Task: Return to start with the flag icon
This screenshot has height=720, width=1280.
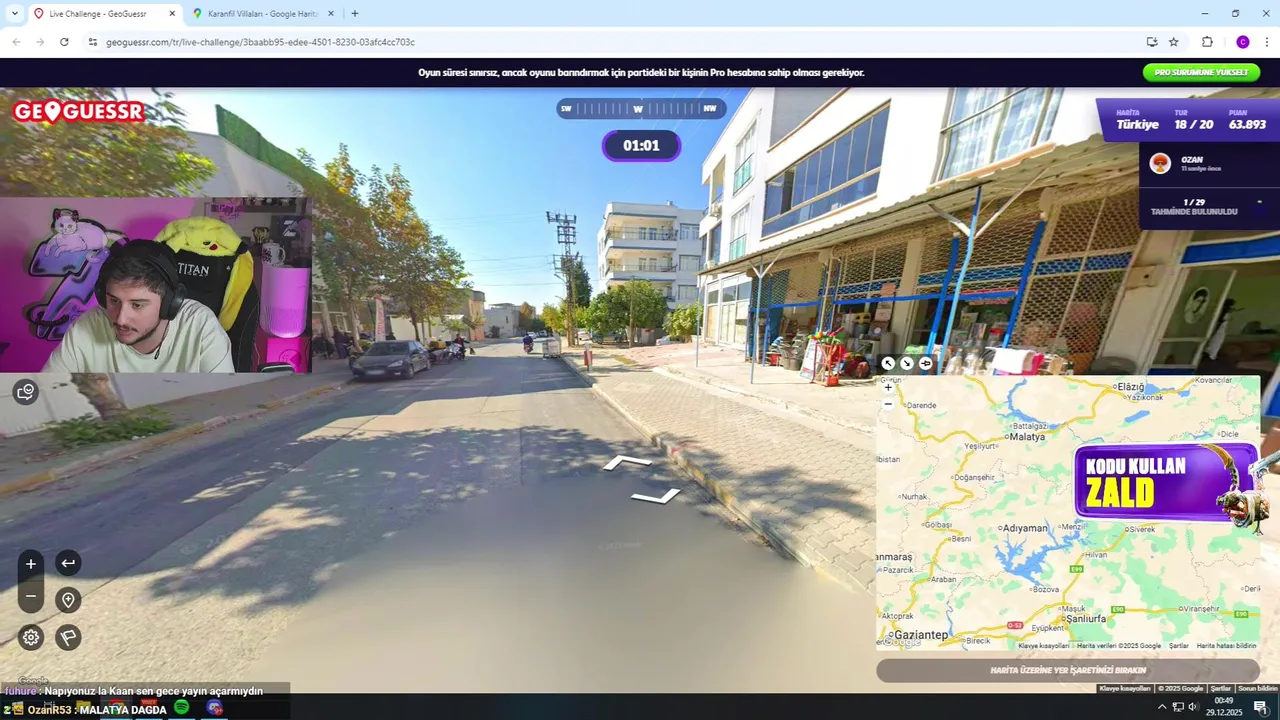Action: [68, 637]
